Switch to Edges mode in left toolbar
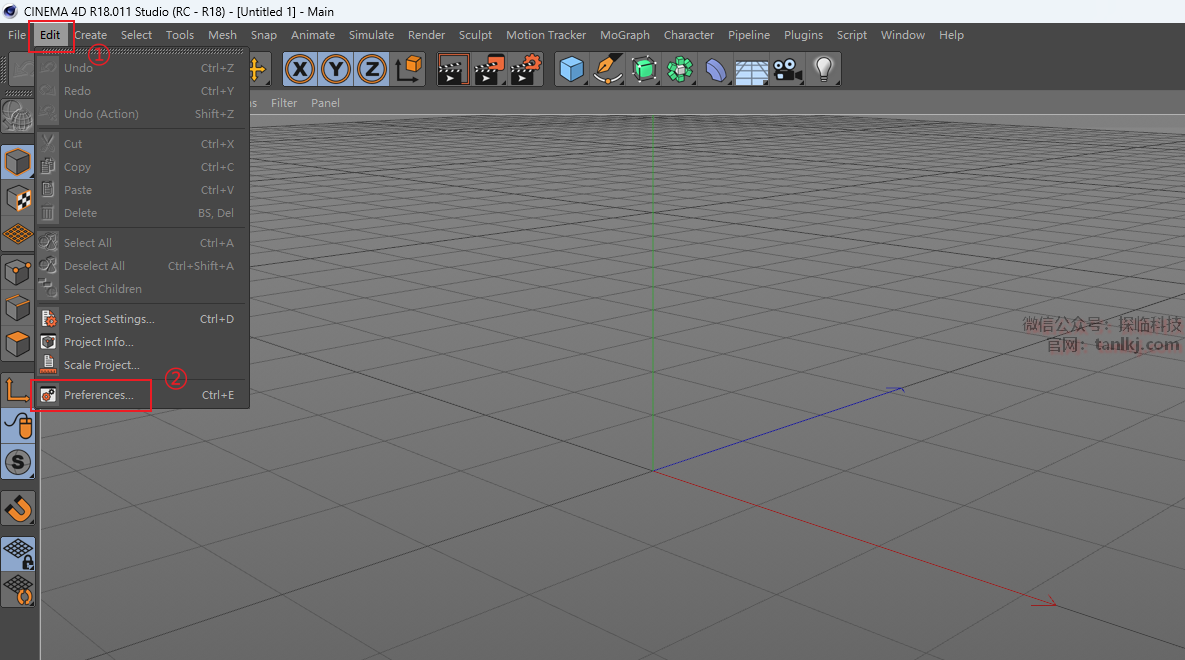Screen dimensions: 1185x660 (18, 307)
